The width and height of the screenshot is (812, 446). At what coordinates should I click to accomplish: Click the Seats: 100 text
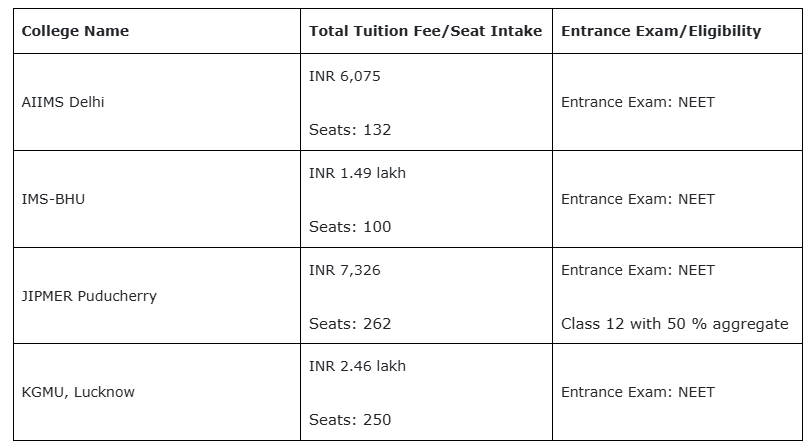click(x=350, y=227)
